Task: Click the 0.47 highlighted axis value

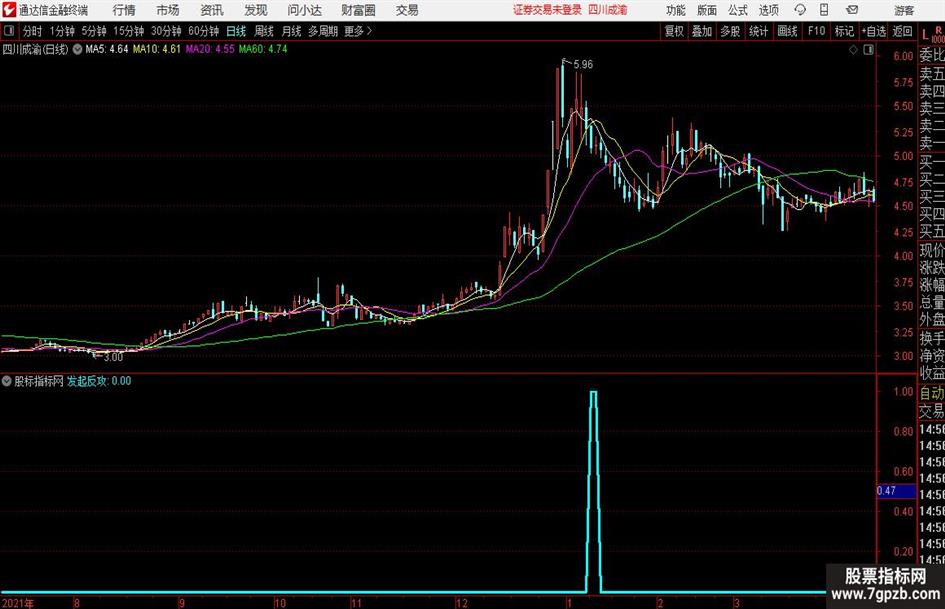Action: tap(896, 491)
